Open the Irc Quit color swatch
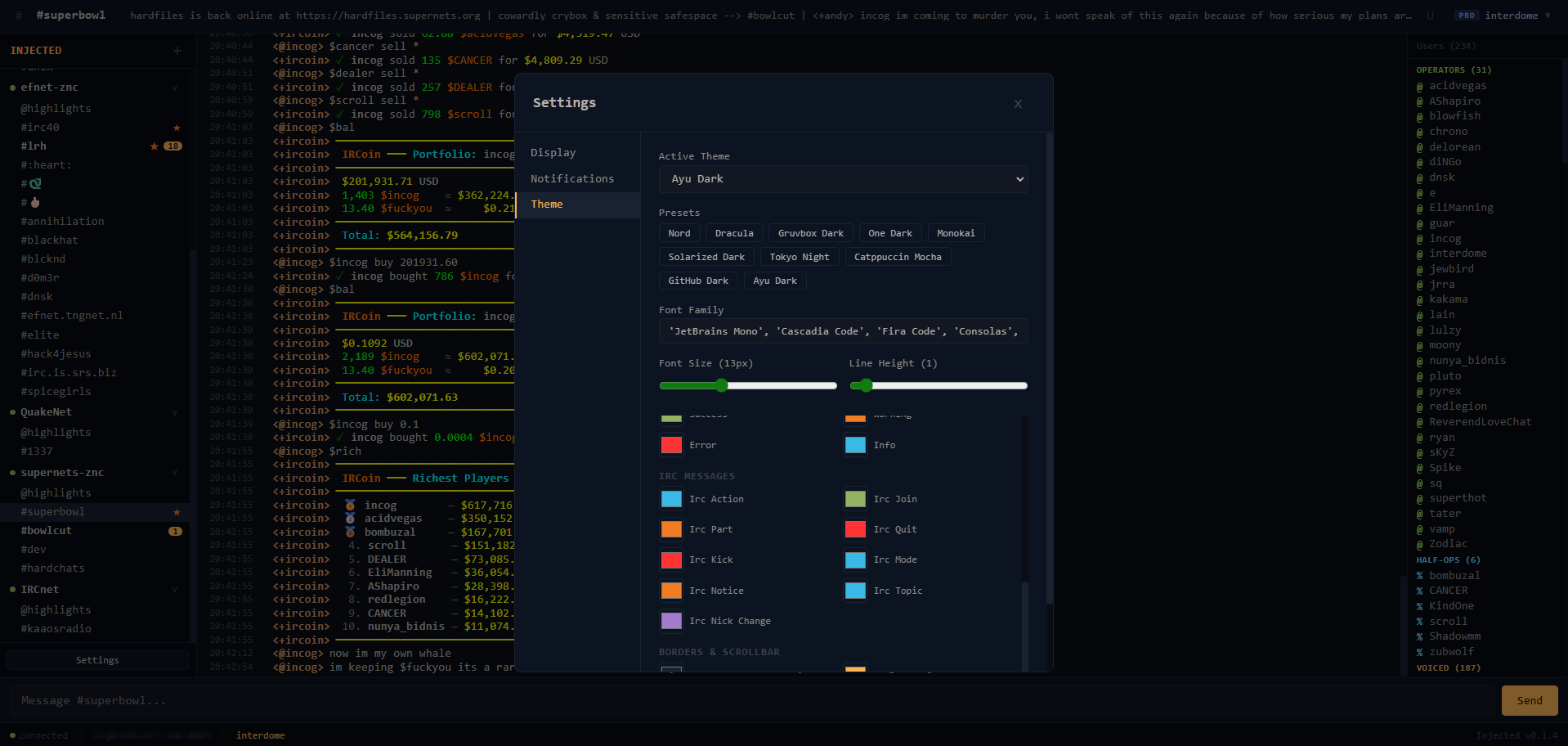The height and width of the screenshot is (746, 1568). [x=855, y=529]
